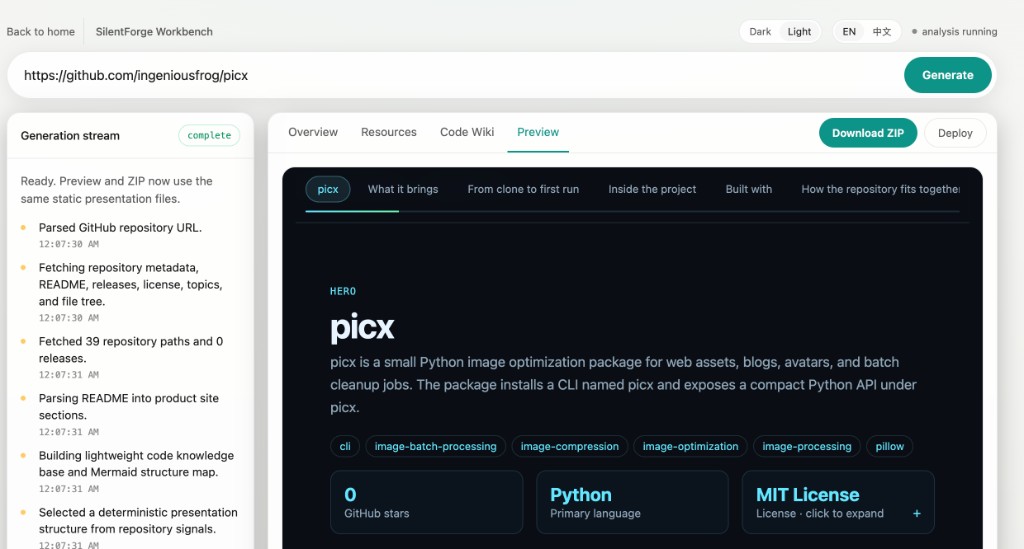Go to Built with section

(748, 189)
